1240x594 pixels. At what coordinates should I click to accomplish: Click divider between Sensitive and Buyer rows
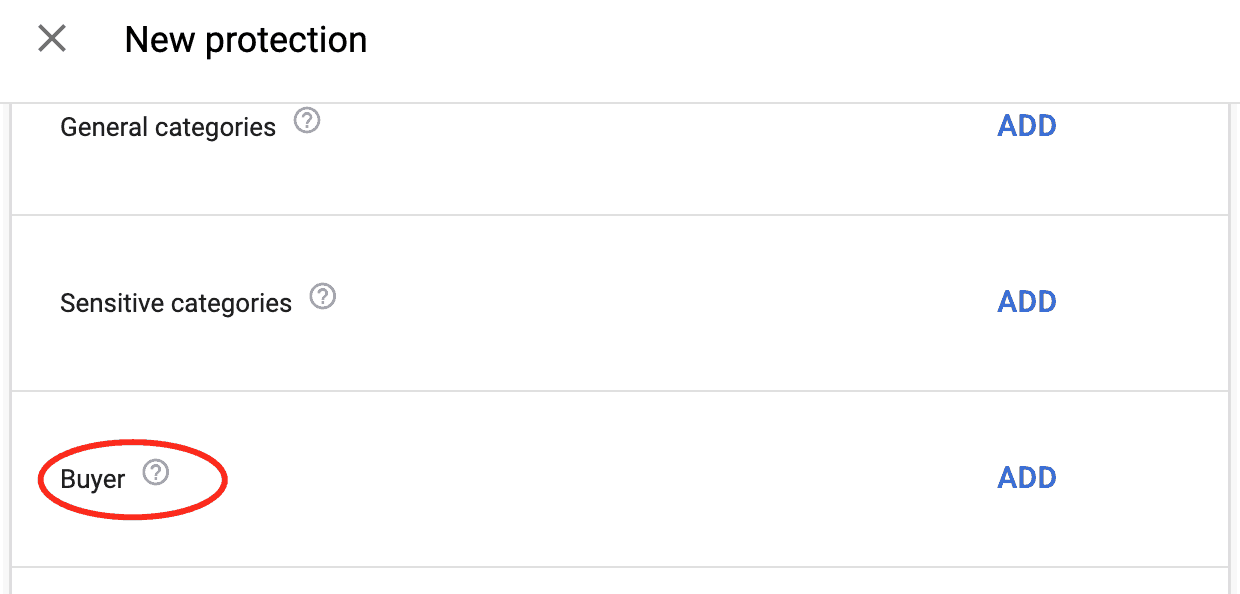[620, 391]
